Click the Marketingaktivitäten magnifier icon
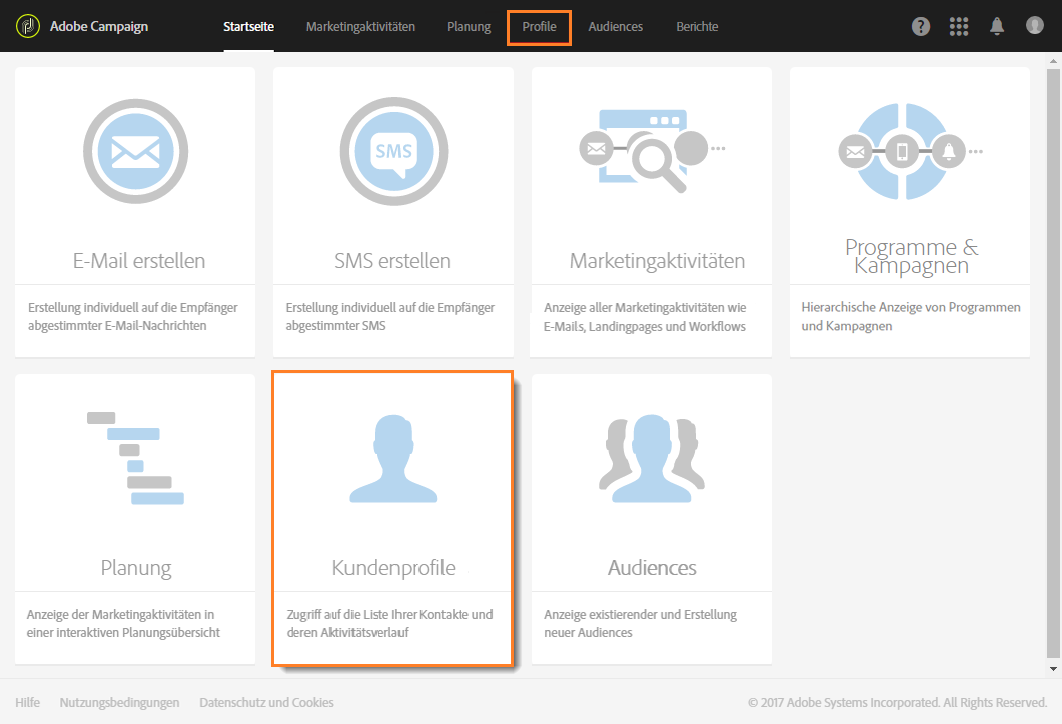This screenshot has width=1062, height=724. coord(652,150)
